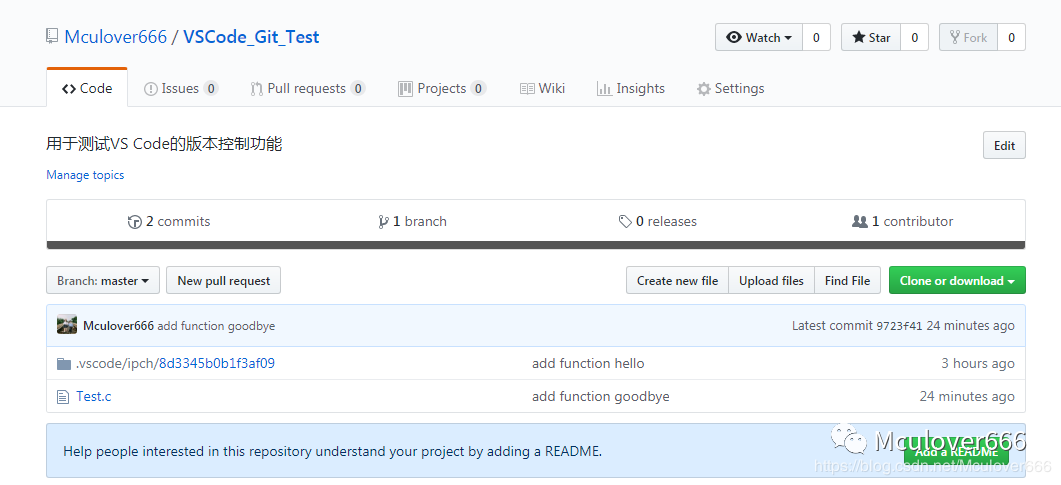Click the New pull request button
The height and width of the screenshot is (485, 1061).
223,281
